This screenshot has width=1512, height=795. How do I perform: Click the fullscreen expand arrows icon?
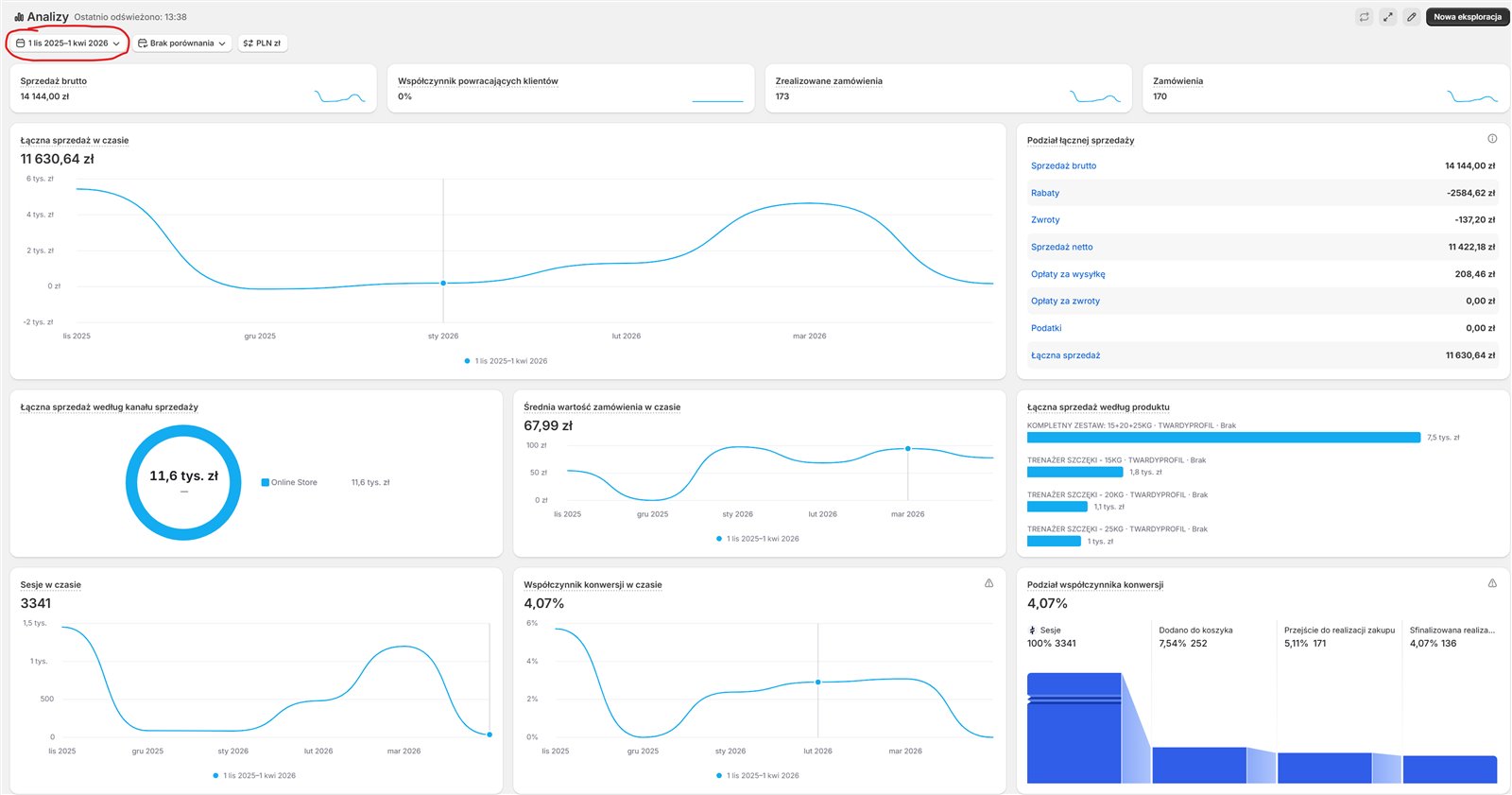click(x=1387, y=17)
